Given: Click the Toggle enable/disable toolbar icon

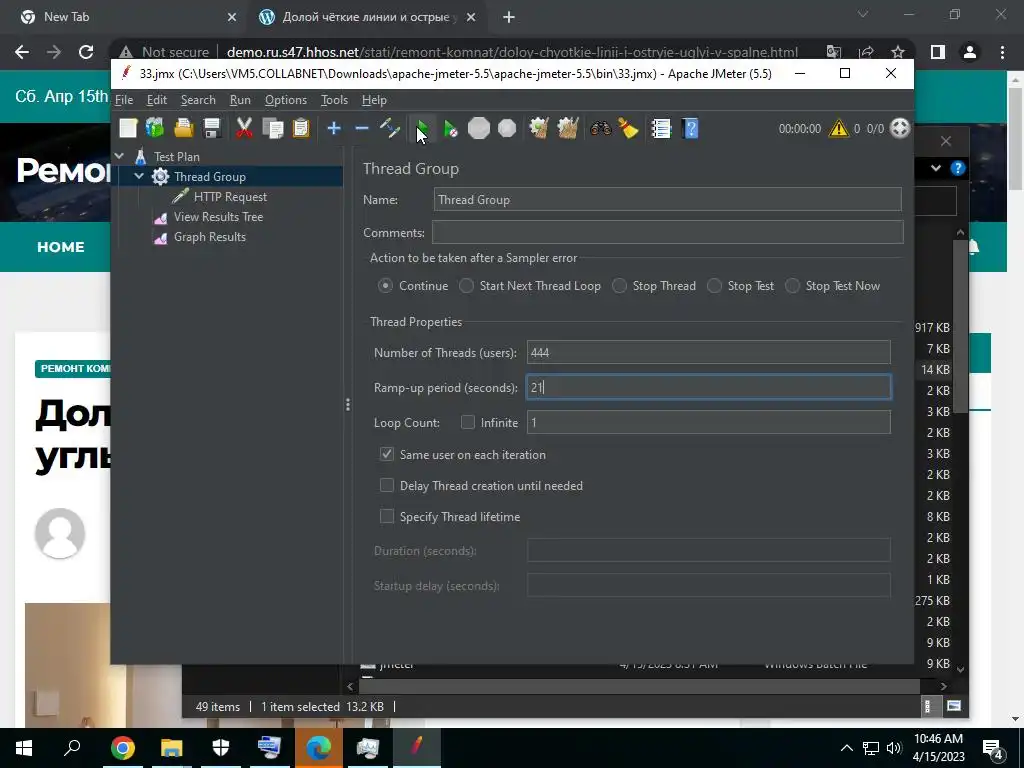Looking at the screenshot, I should (390, 128).
